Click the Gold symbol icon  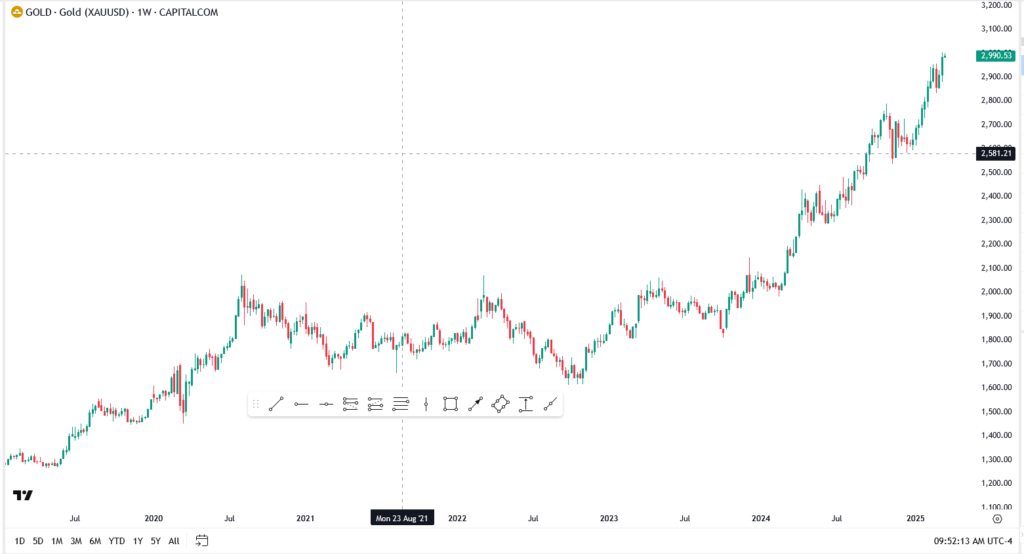pos(16,10)
